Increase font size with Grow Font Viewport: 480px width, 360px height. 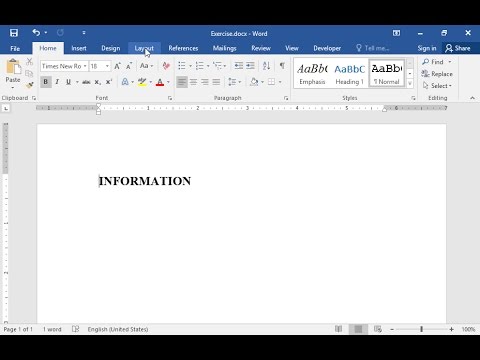coord(118,66)
